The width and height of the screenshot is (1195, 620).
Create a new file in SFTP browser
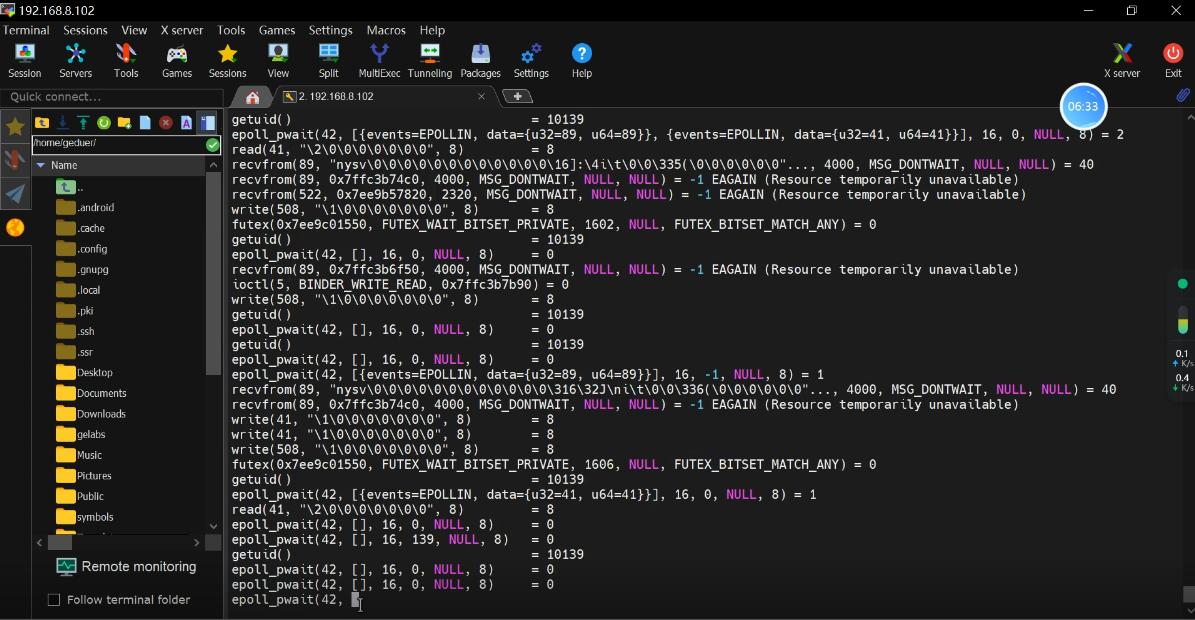145,123
